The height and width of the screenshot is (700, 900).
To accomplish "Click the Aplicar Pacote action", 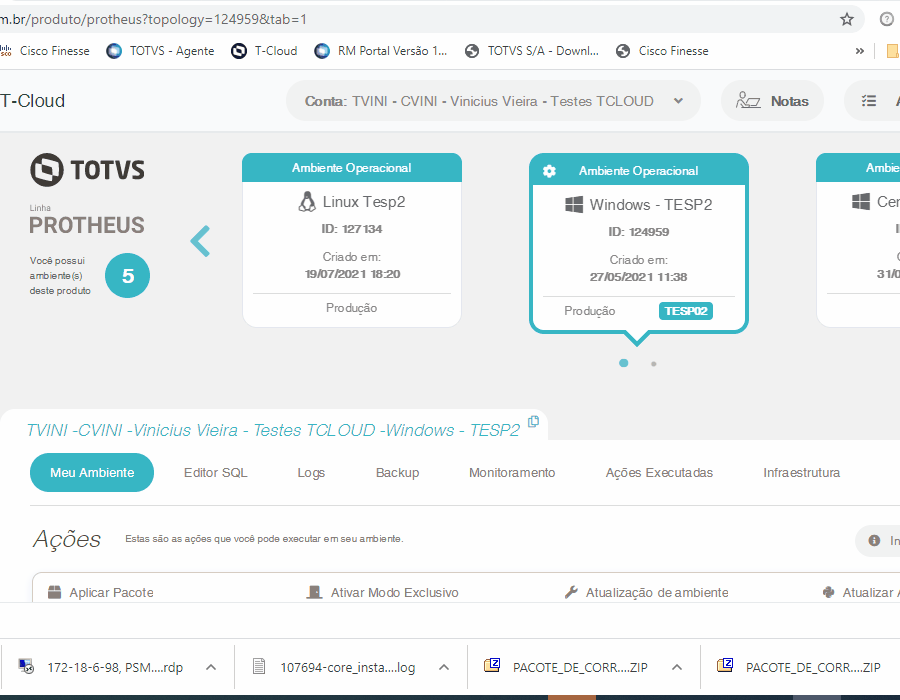I will tap(100, 592).
